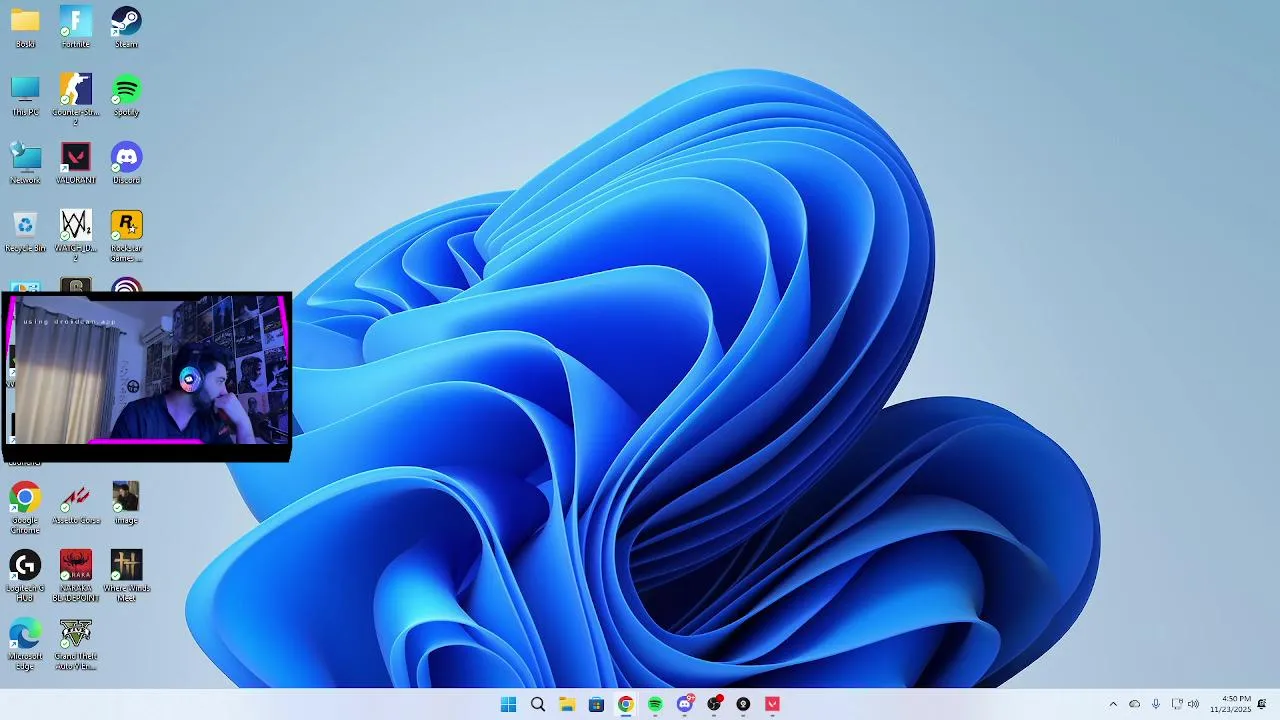The height and width of the screenshot is (720, 1280).
Task: Select the Discord desktop icon
Action: 126,163
